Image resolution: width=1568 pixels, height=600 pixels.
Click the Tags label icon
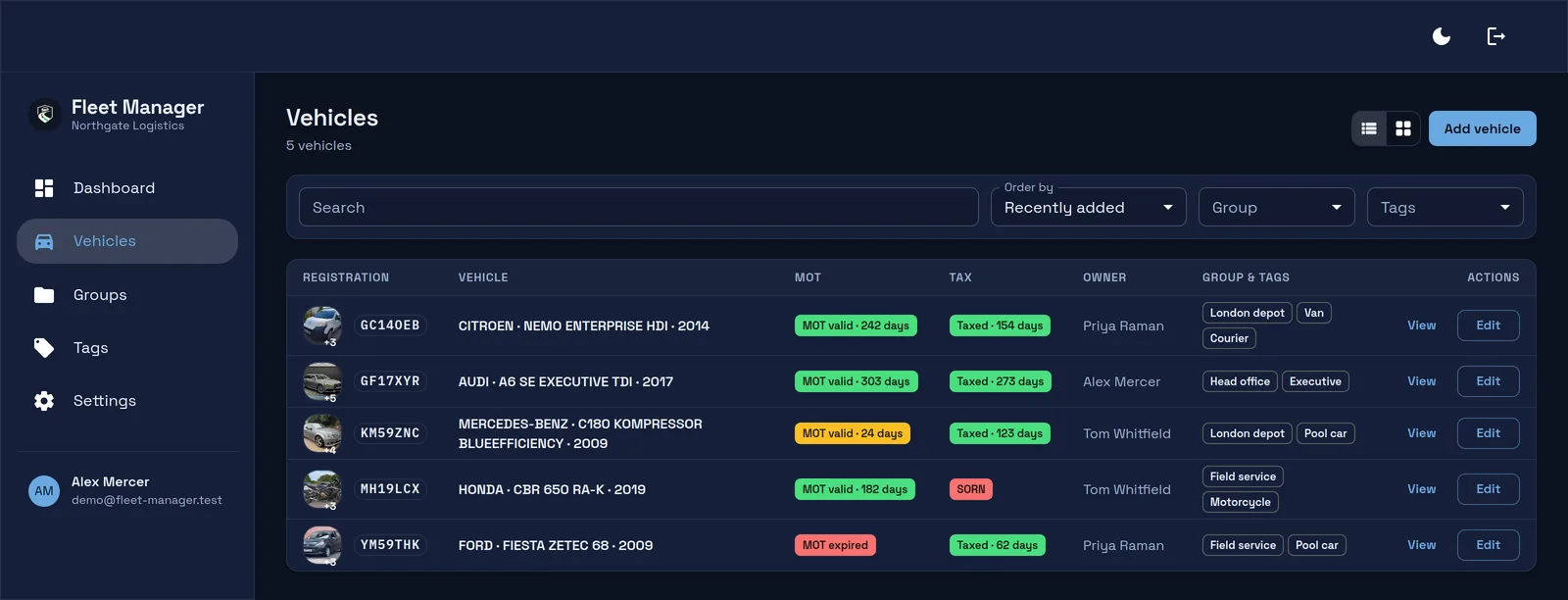(44, 348)
